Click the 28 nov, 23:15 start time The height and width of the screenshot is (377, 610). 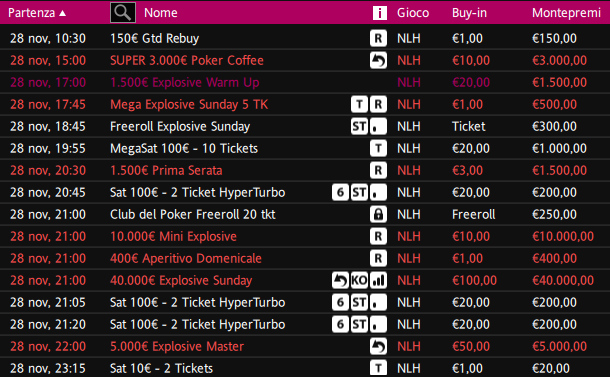coord(47,368)
